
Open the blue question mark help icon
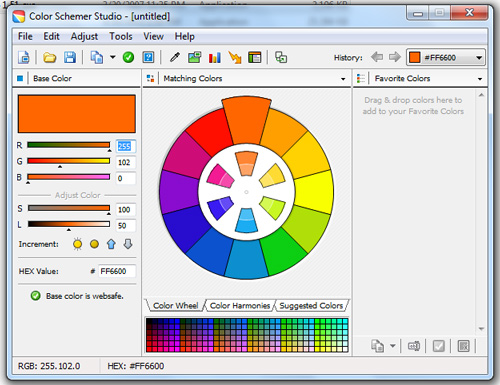148,57
